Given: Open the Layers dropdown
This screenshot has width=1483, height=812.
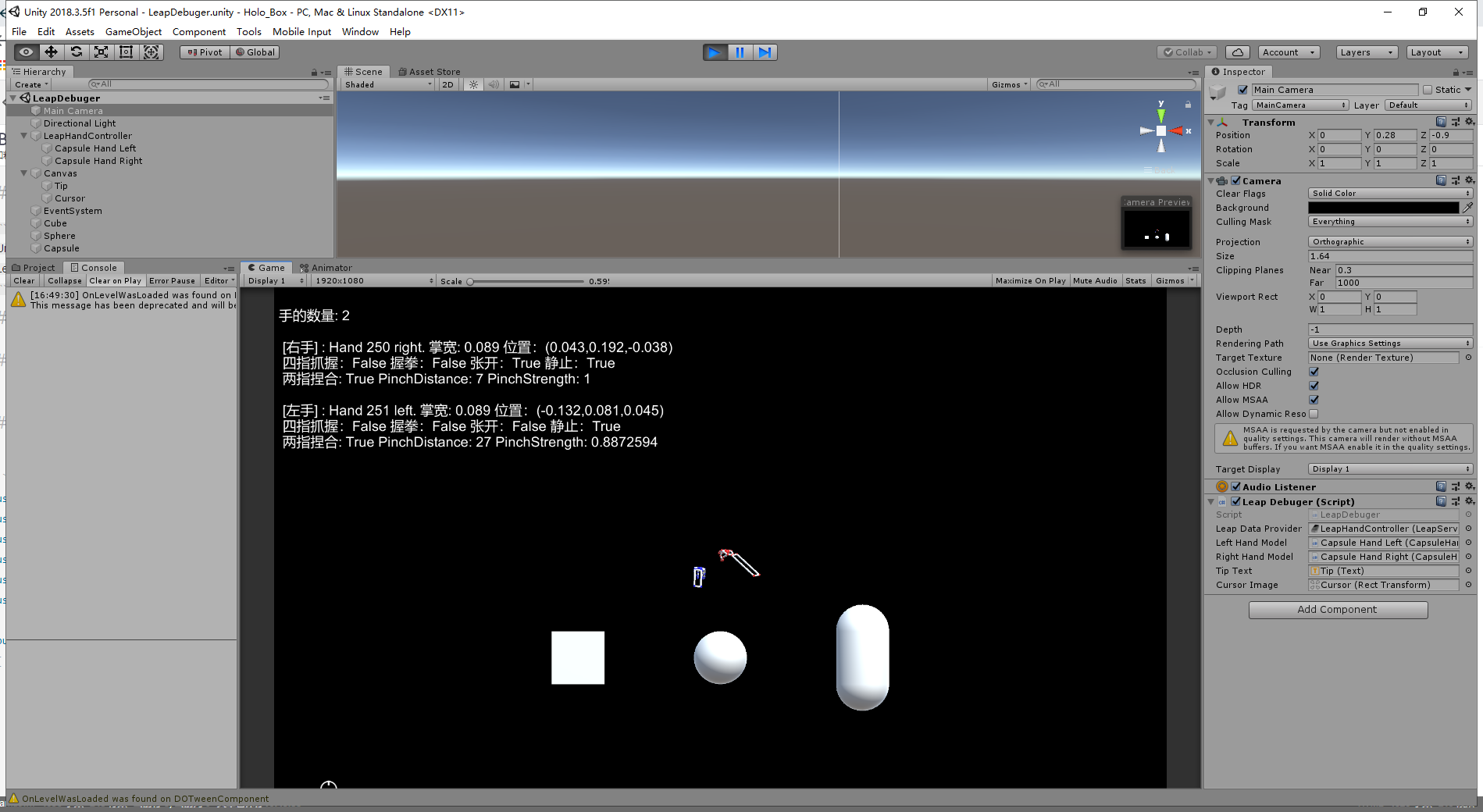Looking at the screenshot, I should click(1365, 52).
